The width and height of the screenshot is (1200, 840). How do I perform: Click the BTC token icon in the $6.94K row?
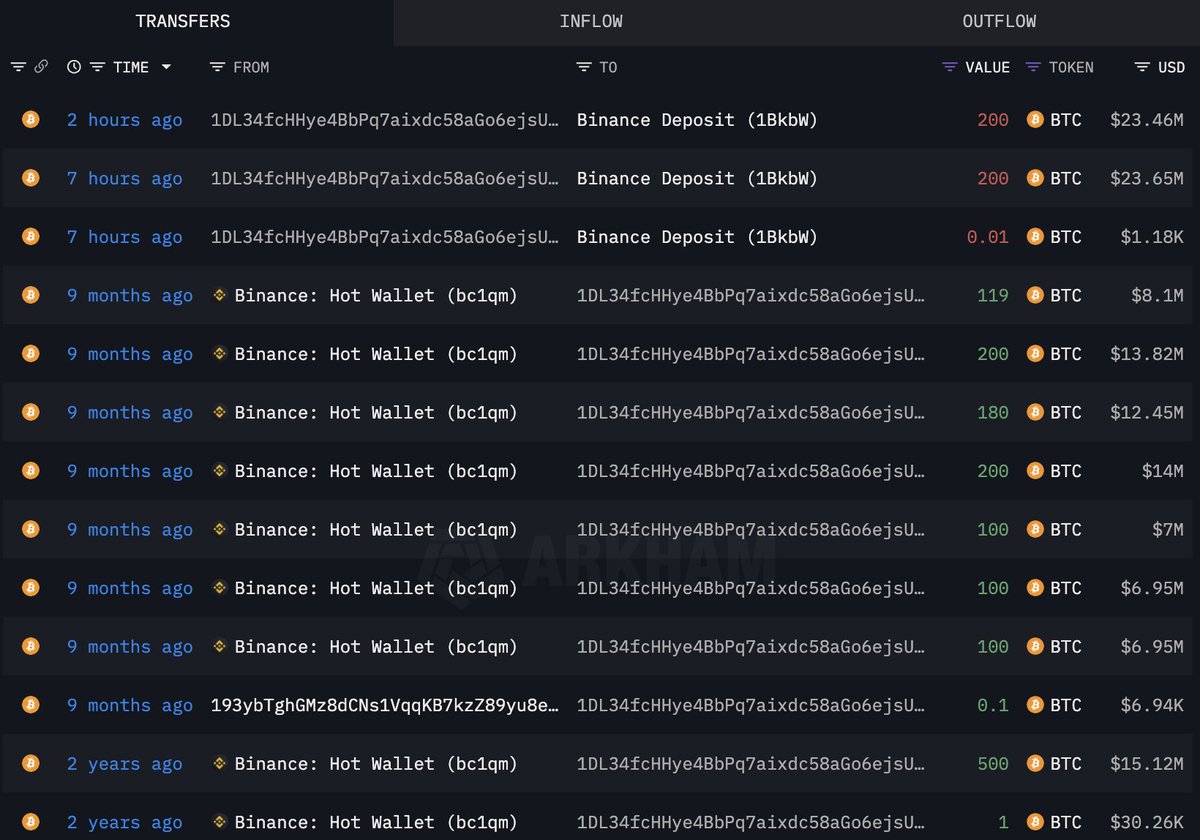[1035, 705]
